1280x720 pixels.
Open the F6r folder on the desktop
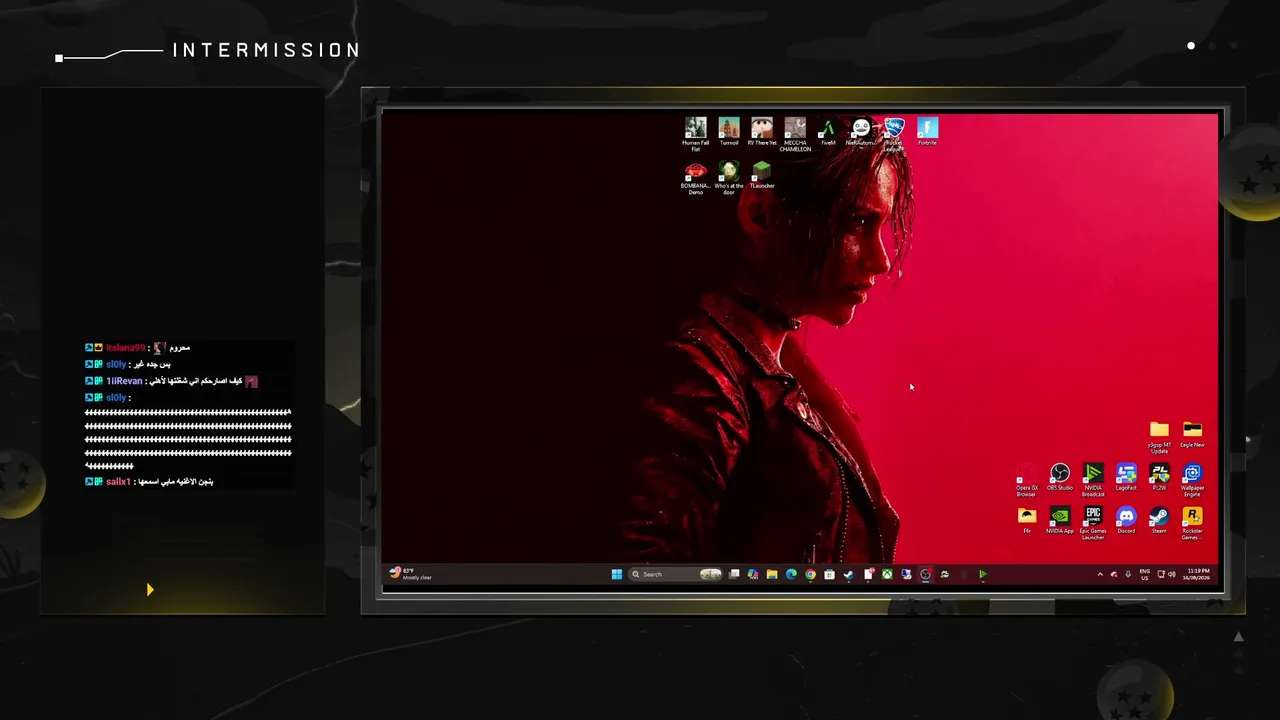(1027, 520)
